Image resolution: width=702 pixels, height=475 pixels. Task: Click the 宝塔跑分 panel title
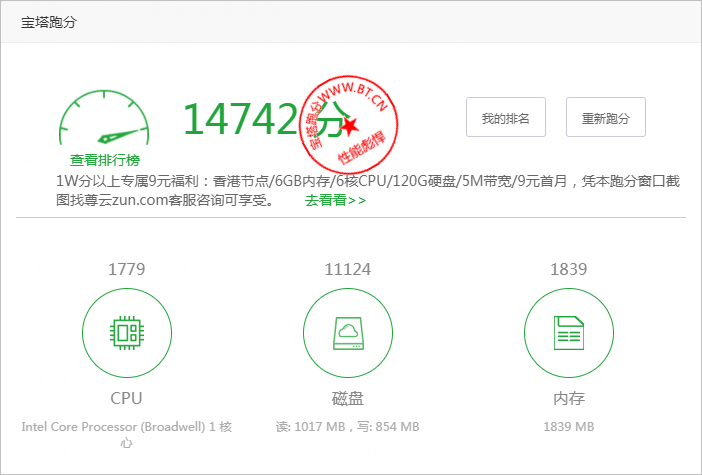(49, 23)
